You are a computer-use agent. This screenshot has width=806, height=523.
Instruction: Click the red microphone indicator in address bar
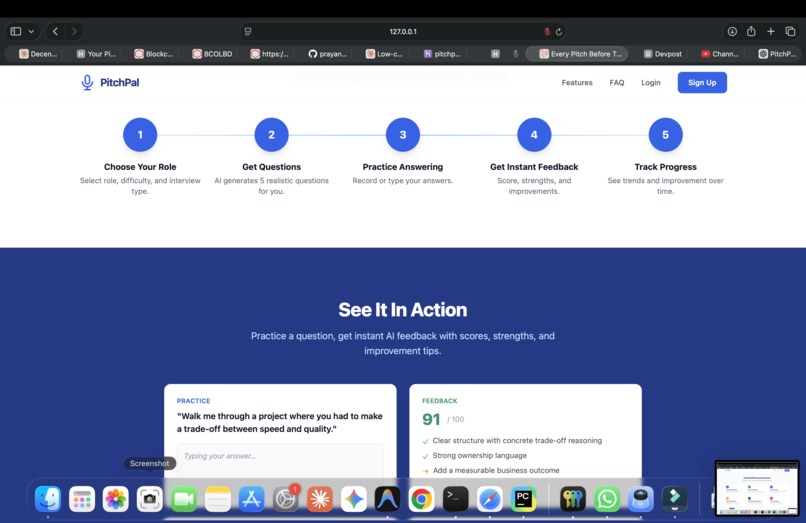click(x=547, y=31)
